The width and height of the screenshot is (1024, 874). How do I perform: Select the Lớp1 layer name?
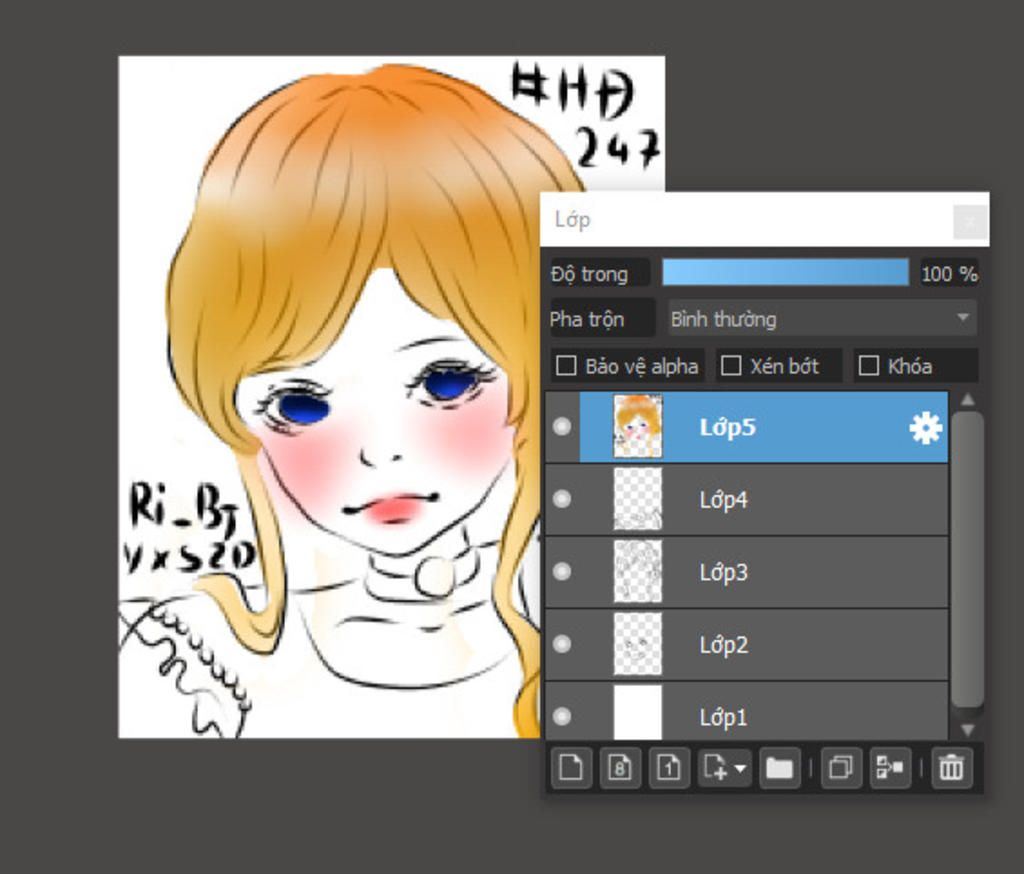pos(723,718)
